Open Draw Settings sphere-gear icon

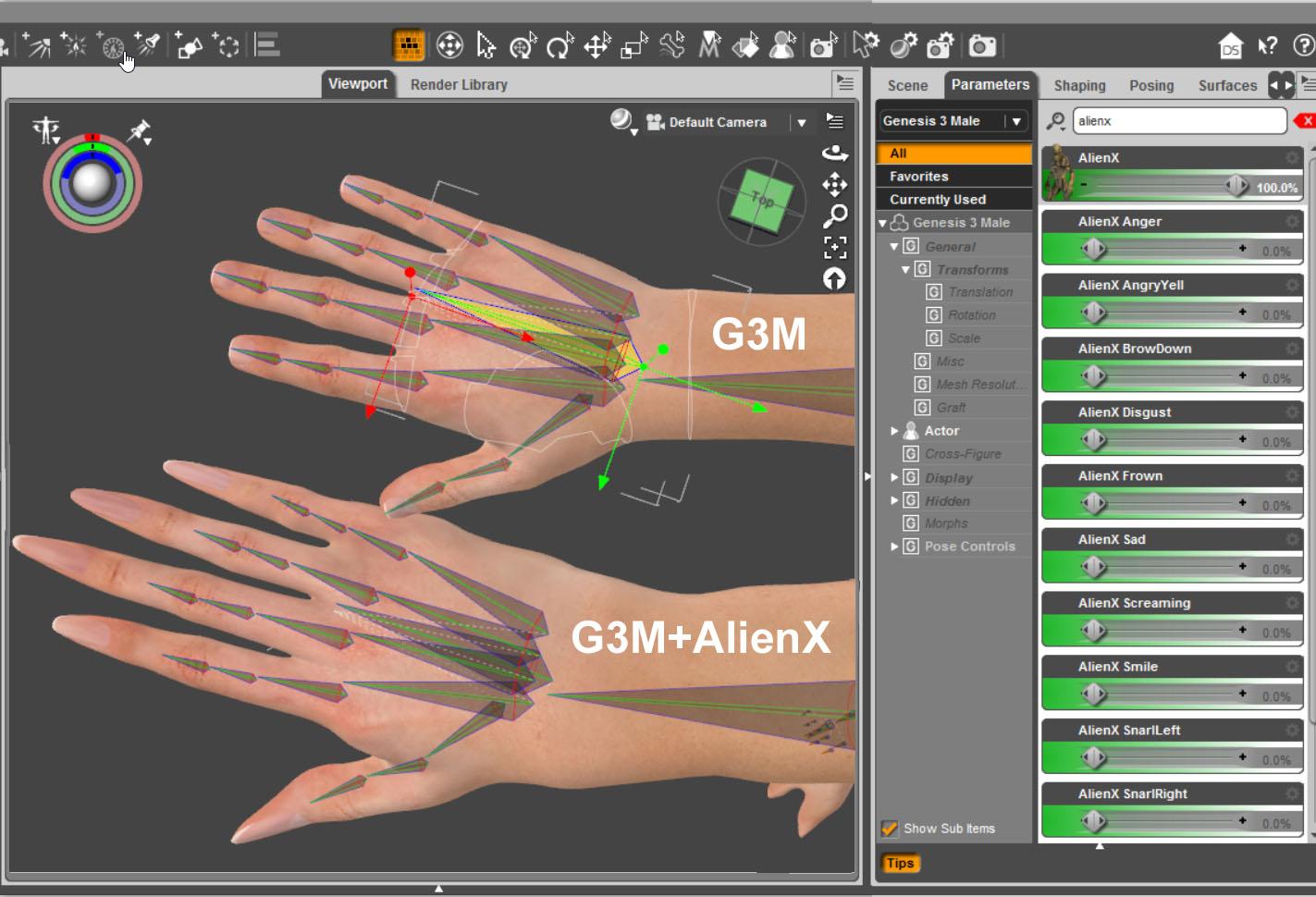pyautogui.click(x=904, y=45)
